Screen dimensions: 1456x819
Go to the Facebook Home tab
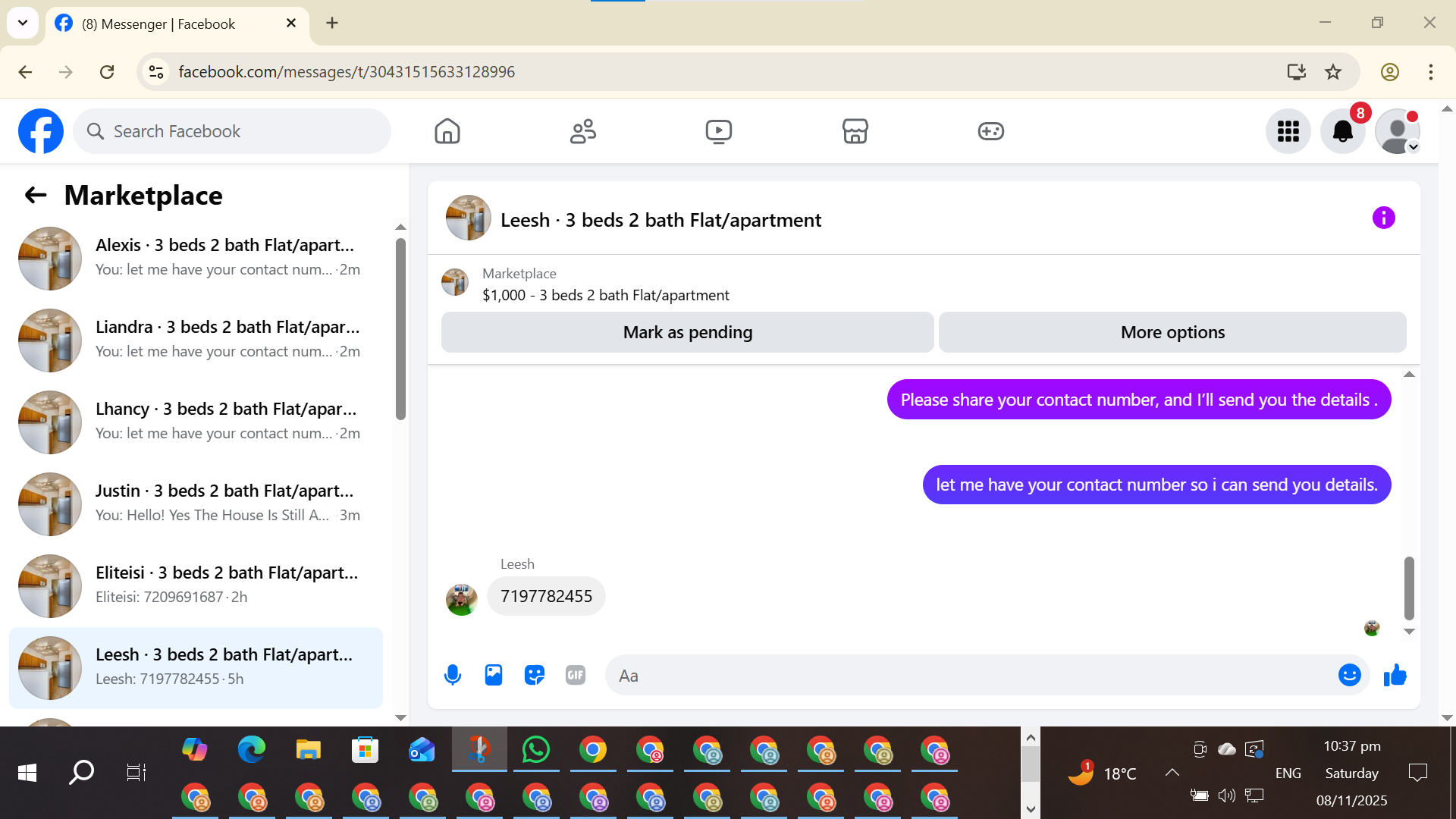pos(447,131)
